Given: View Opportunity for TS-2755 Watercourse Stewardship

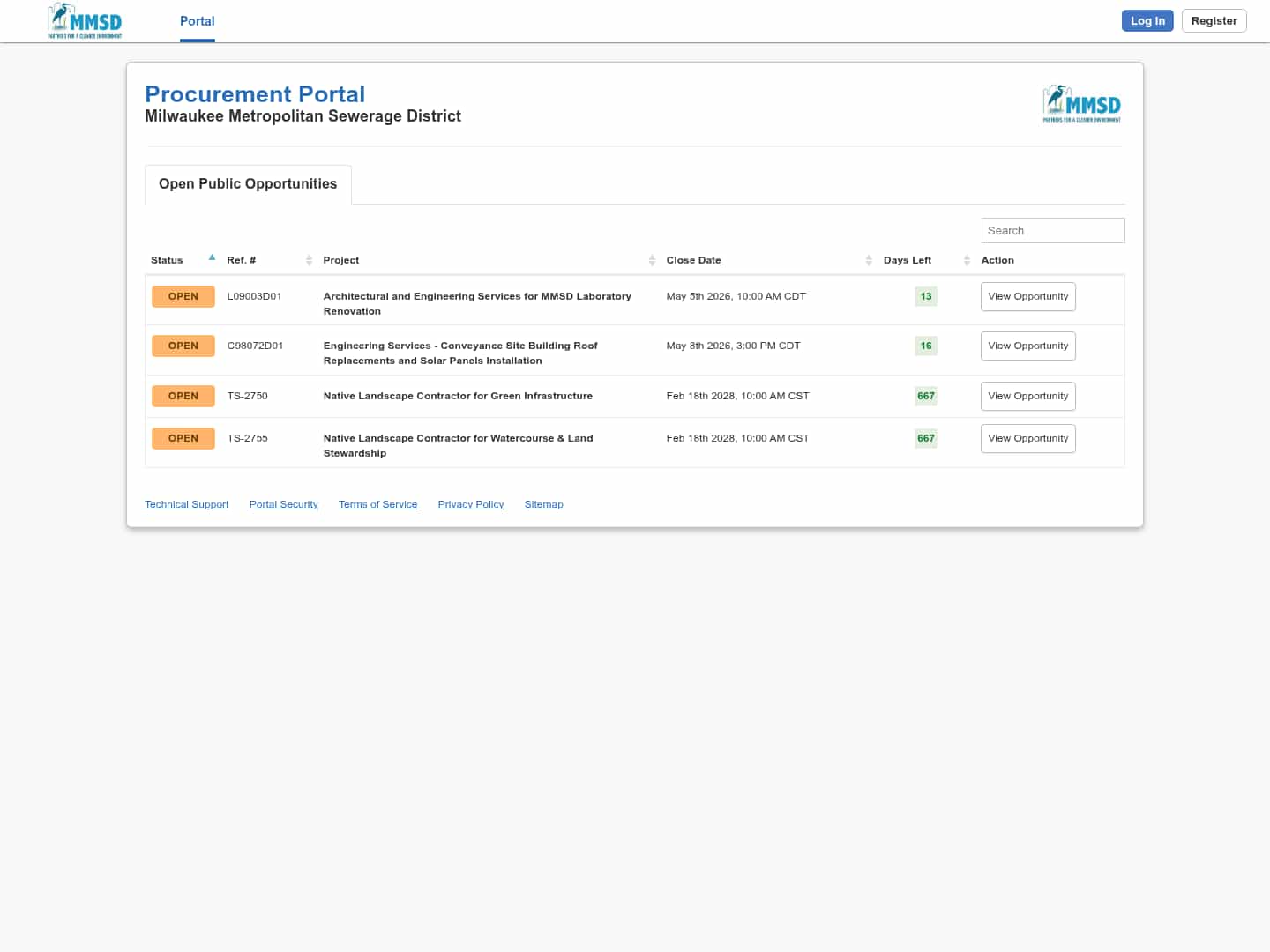Looking at the screenshot, I should [x=1027, y=439].
